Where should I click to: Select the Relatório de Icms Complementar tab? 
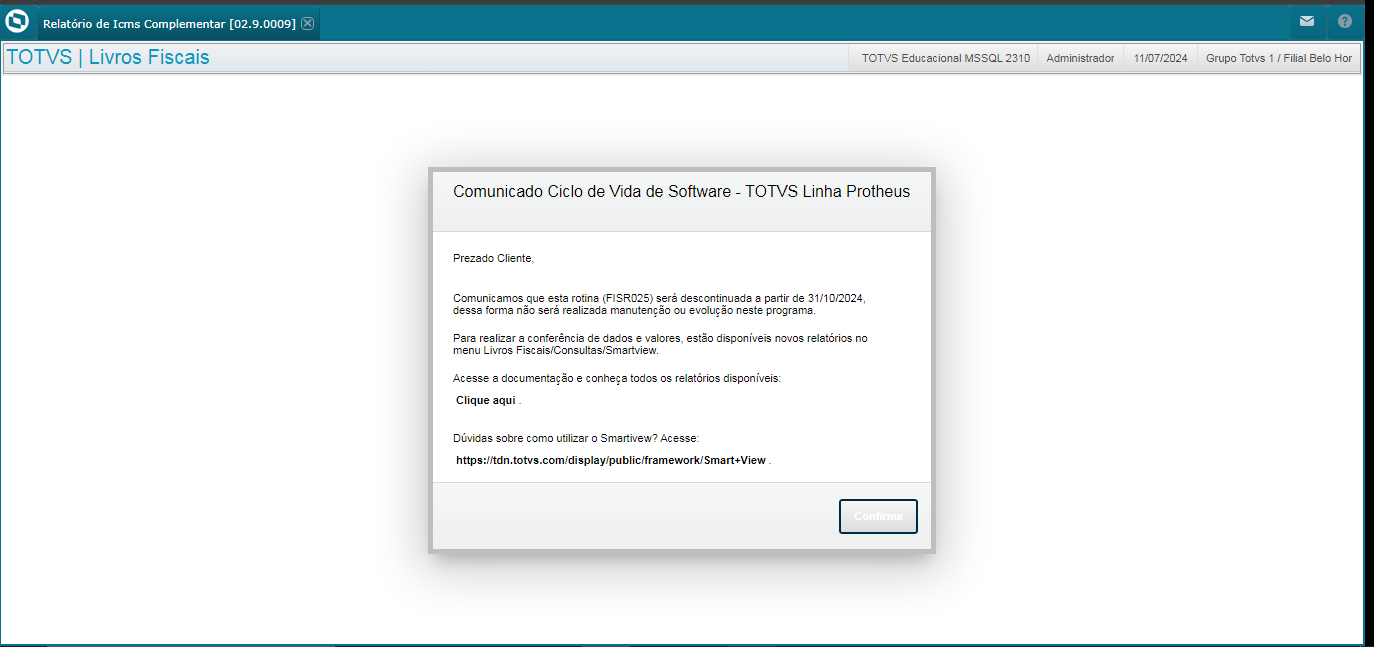[x=178, y=23]
